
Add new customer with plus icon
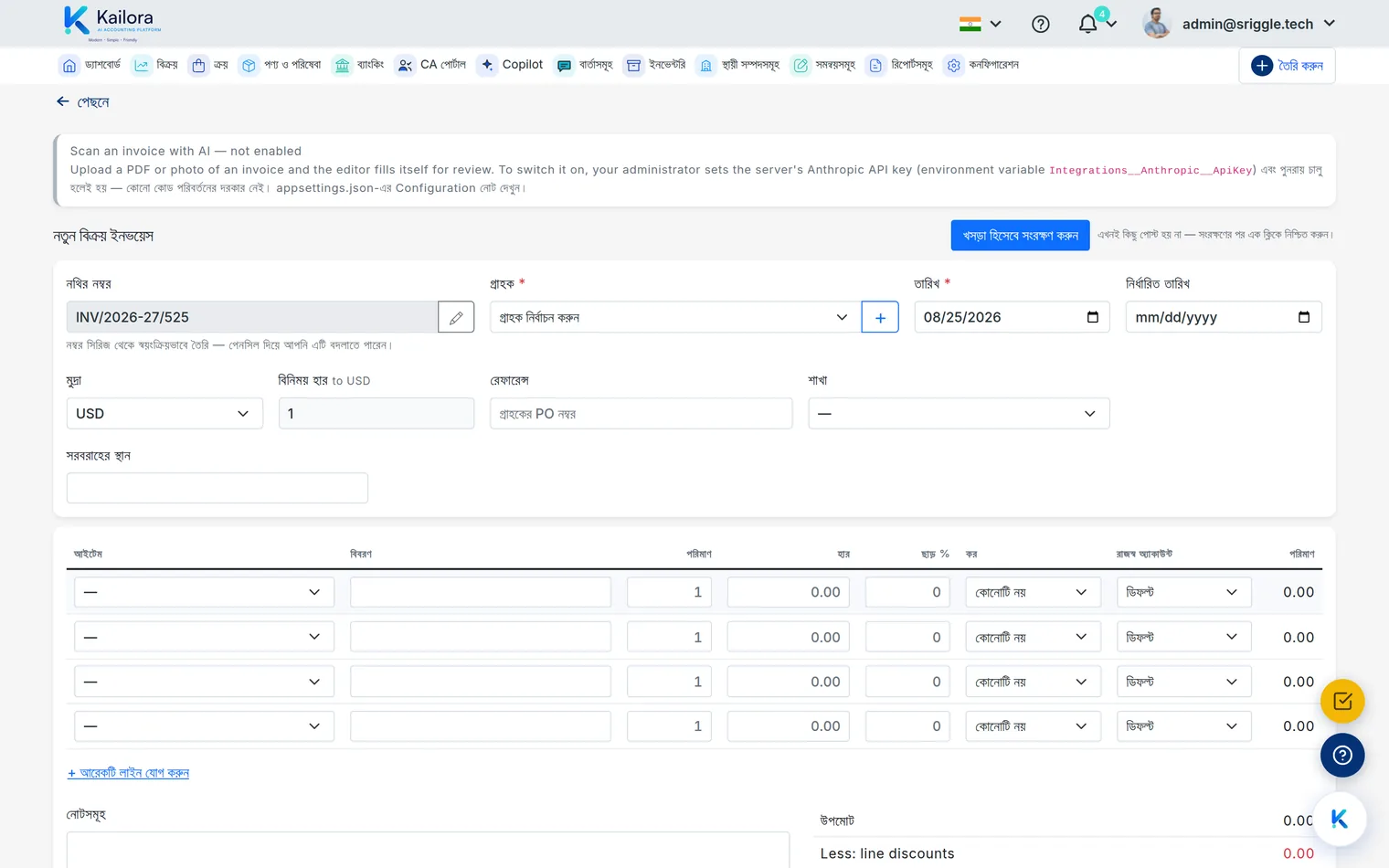click(880, 317)
